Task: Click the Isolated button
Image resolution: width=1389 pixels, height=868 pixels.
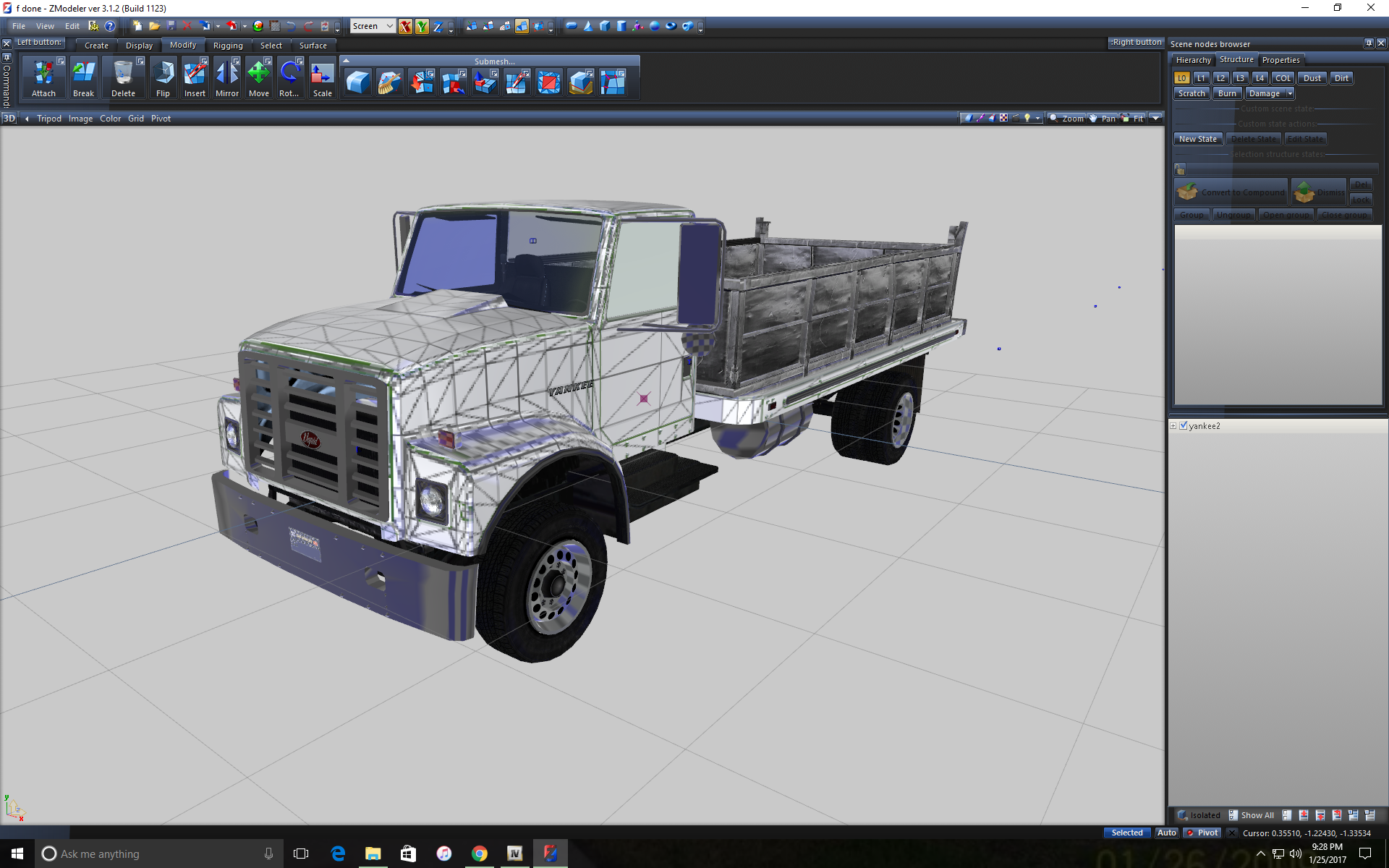Action: click(x=1198, y=815)
